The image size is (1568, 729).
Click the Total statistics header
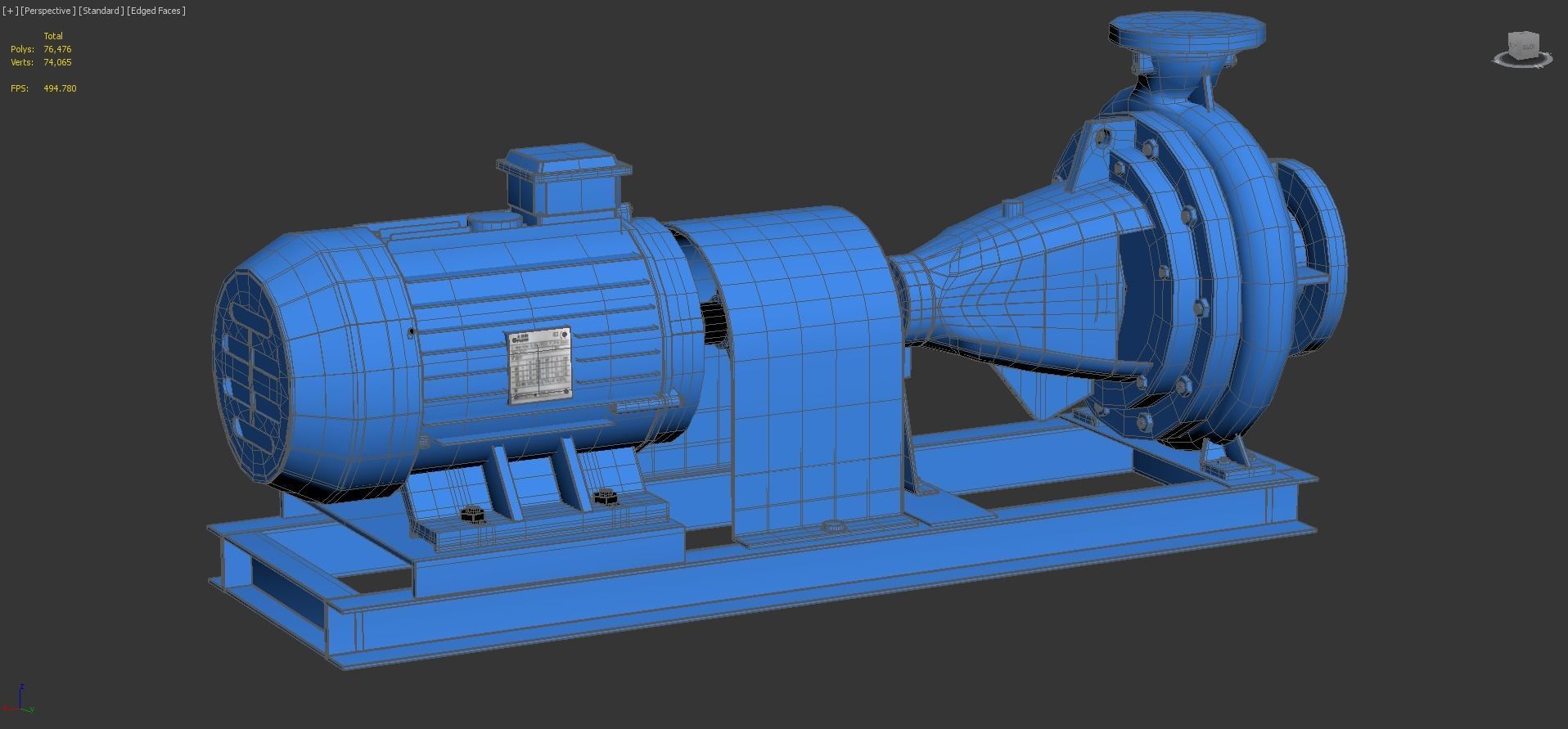[x=53, y=36]
